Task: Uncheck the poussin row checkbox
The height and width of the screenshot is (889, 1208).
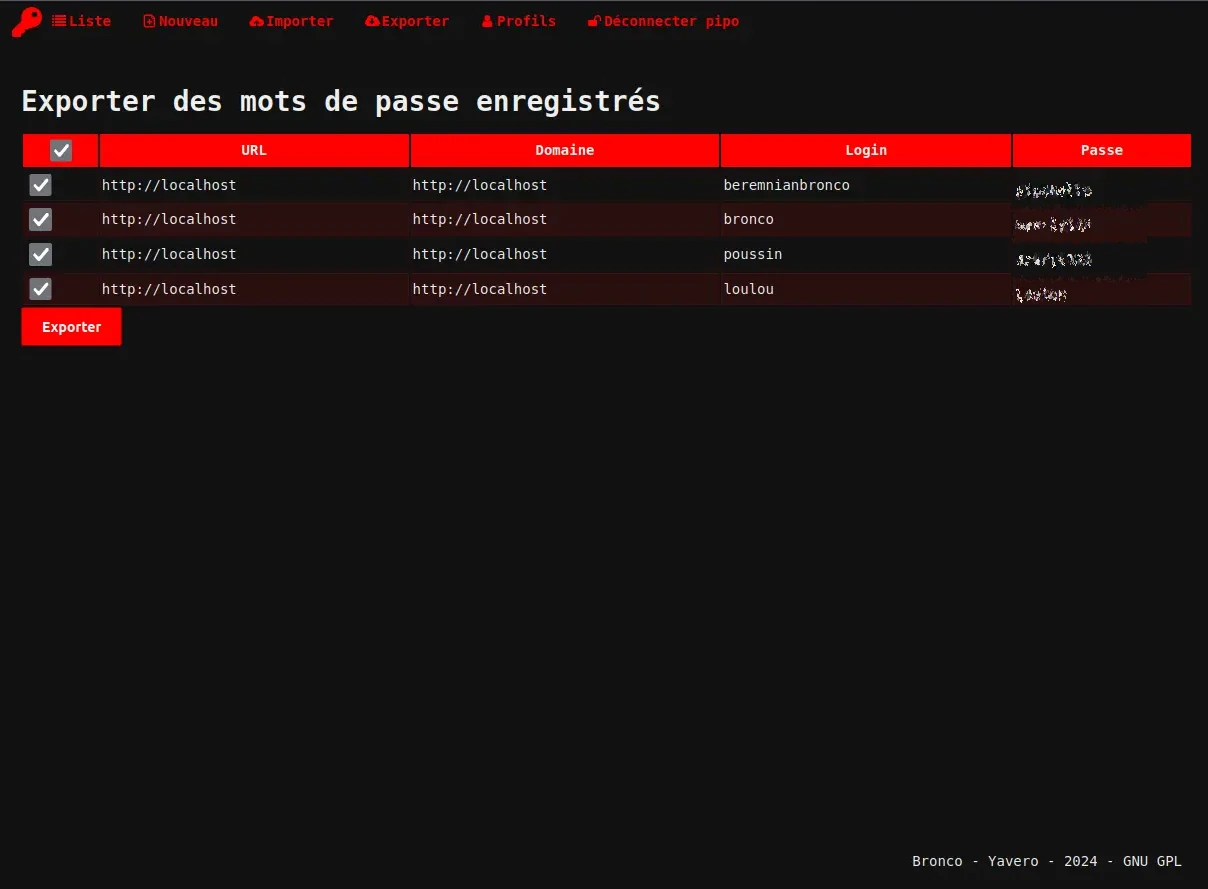Action: click(40, 254)
